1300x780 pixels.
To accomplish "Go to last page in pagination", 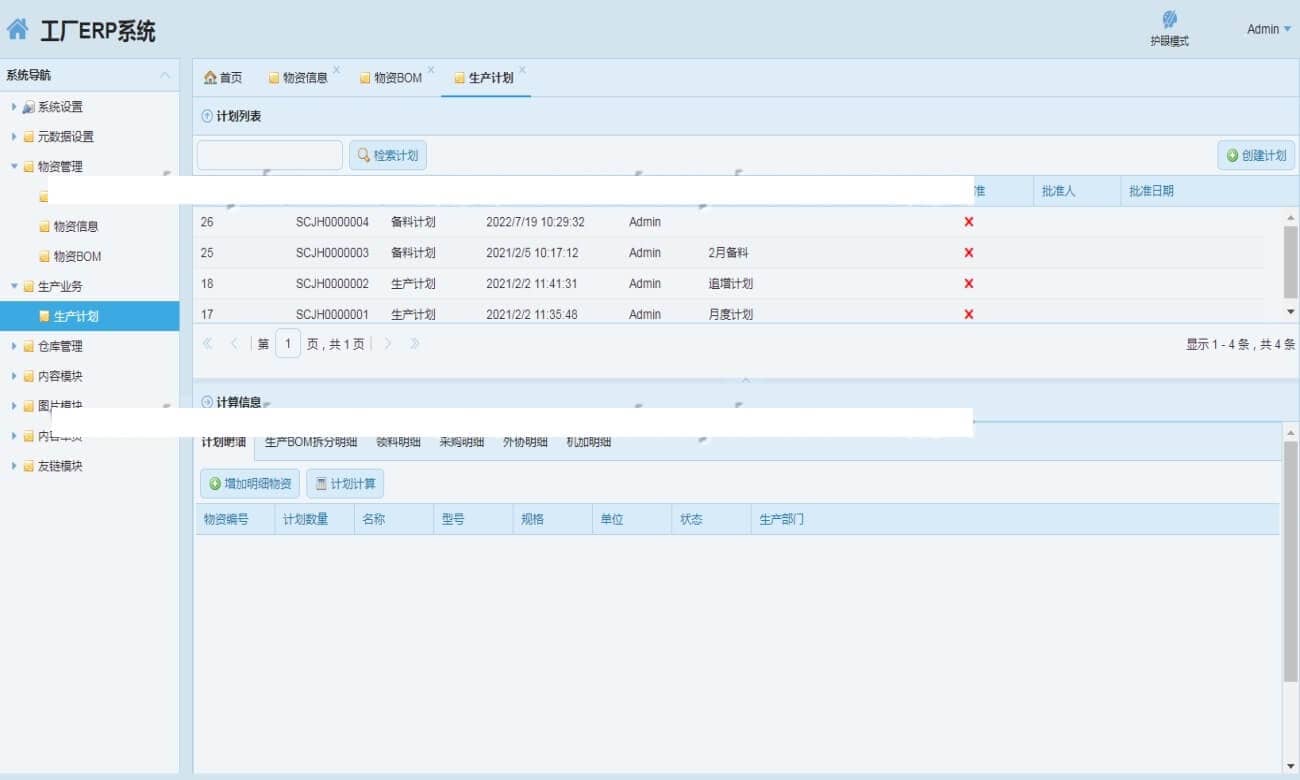I will point(414,343).
